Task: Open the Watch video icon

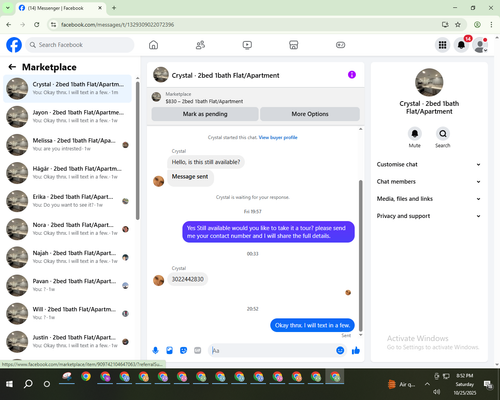Action: tap(247, 45)
